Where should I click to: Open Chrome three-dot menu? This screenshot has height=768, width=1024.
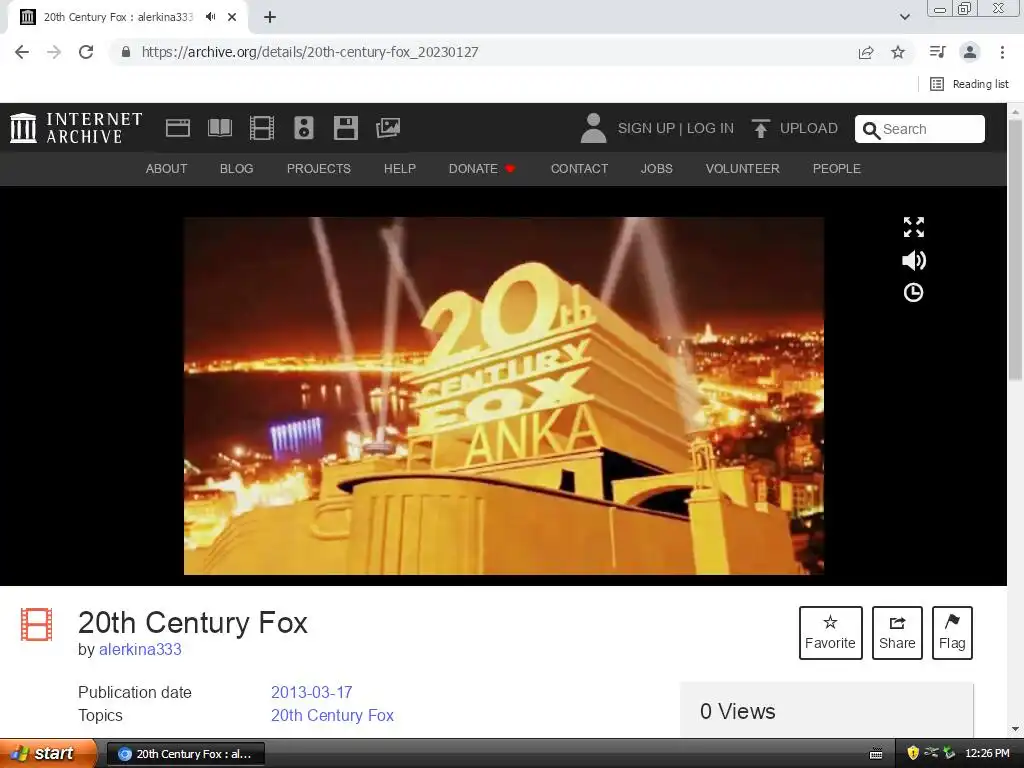(1002, 52)
